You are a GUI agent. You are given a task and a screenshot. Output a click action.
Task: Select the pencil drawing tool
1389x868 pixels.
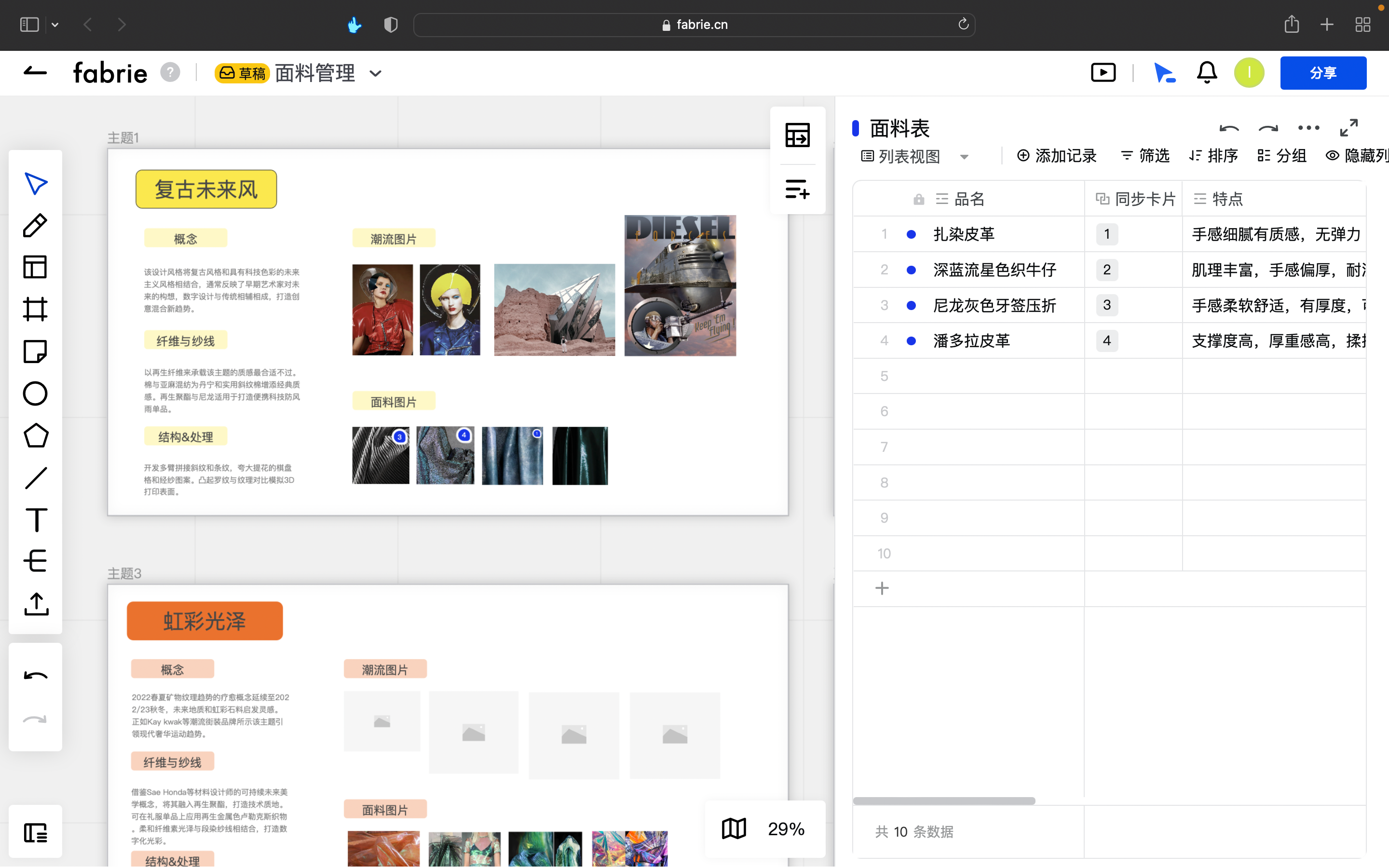coord(35,225)
